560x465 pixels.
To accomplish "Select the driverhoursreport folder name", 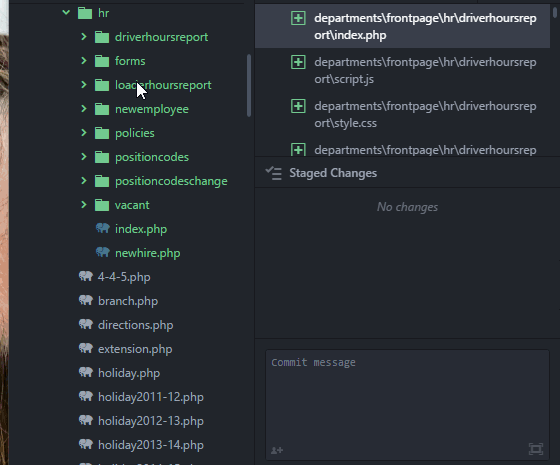I will 161,37.
